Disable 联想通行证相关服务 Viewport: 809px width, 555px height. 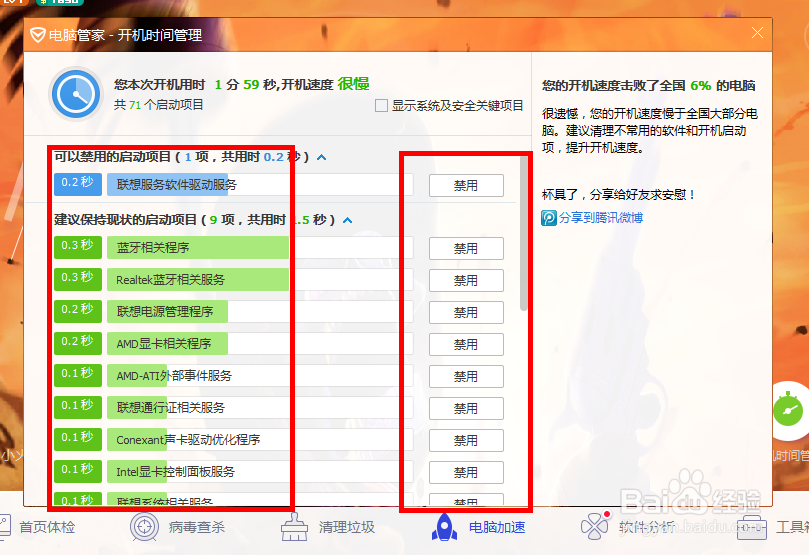[466, 409]
